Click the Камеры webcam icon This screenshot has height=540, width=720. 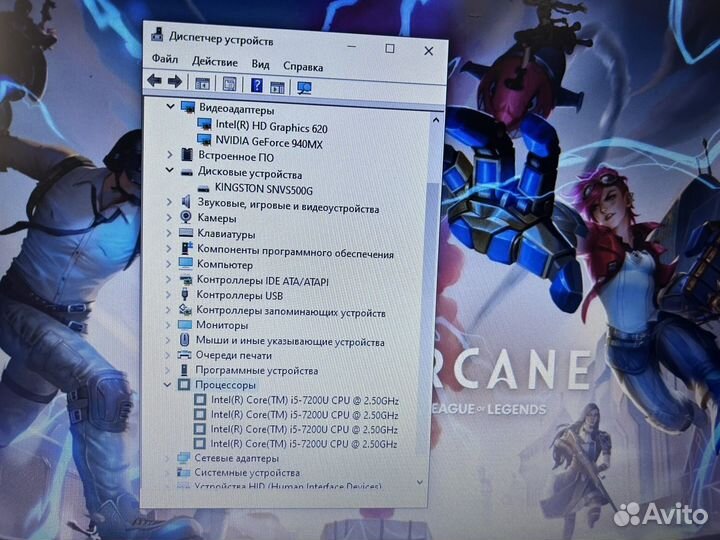pyautogui.click(x=186, y=217)
